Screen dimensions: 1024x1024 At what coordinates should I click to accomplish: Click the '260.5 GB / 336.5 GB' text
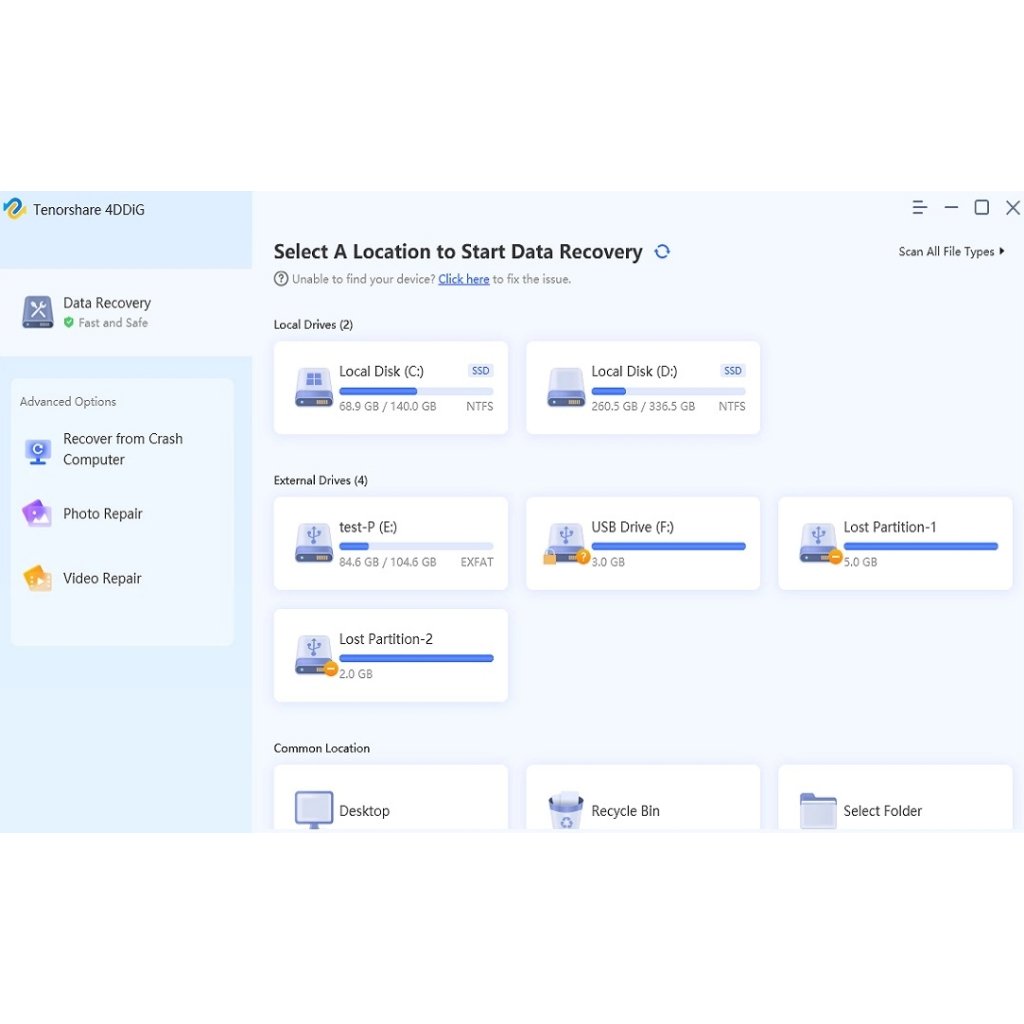point(643,406)
